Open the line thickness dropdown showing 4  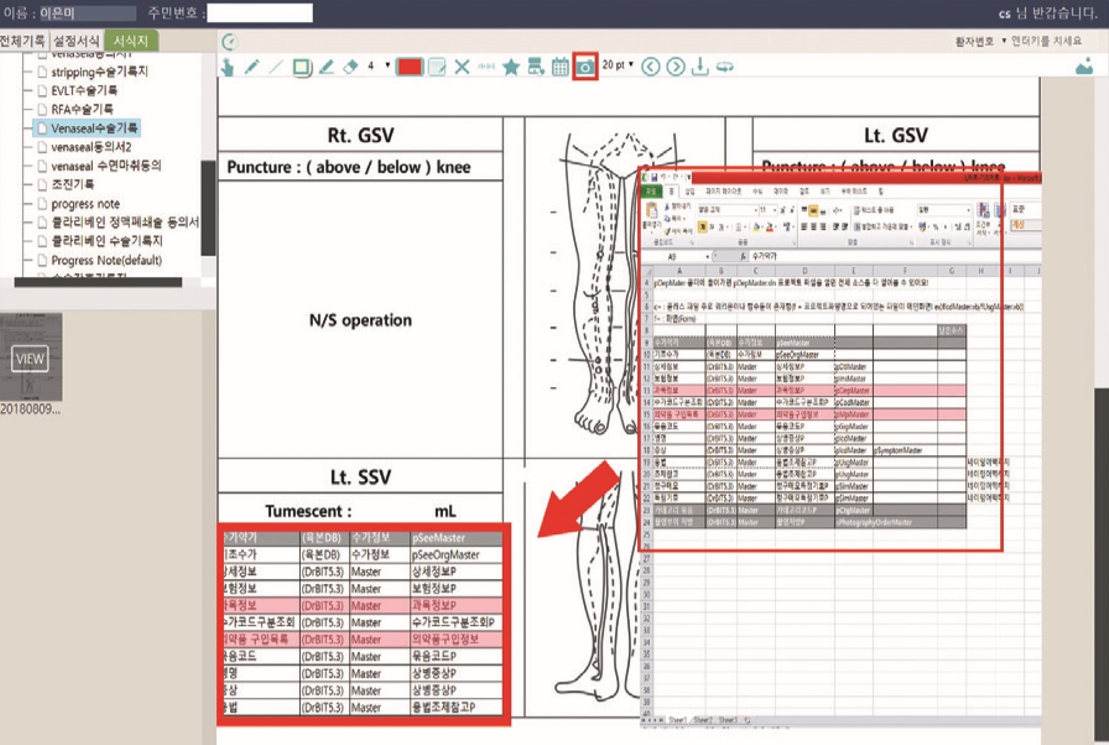point(378,66)
